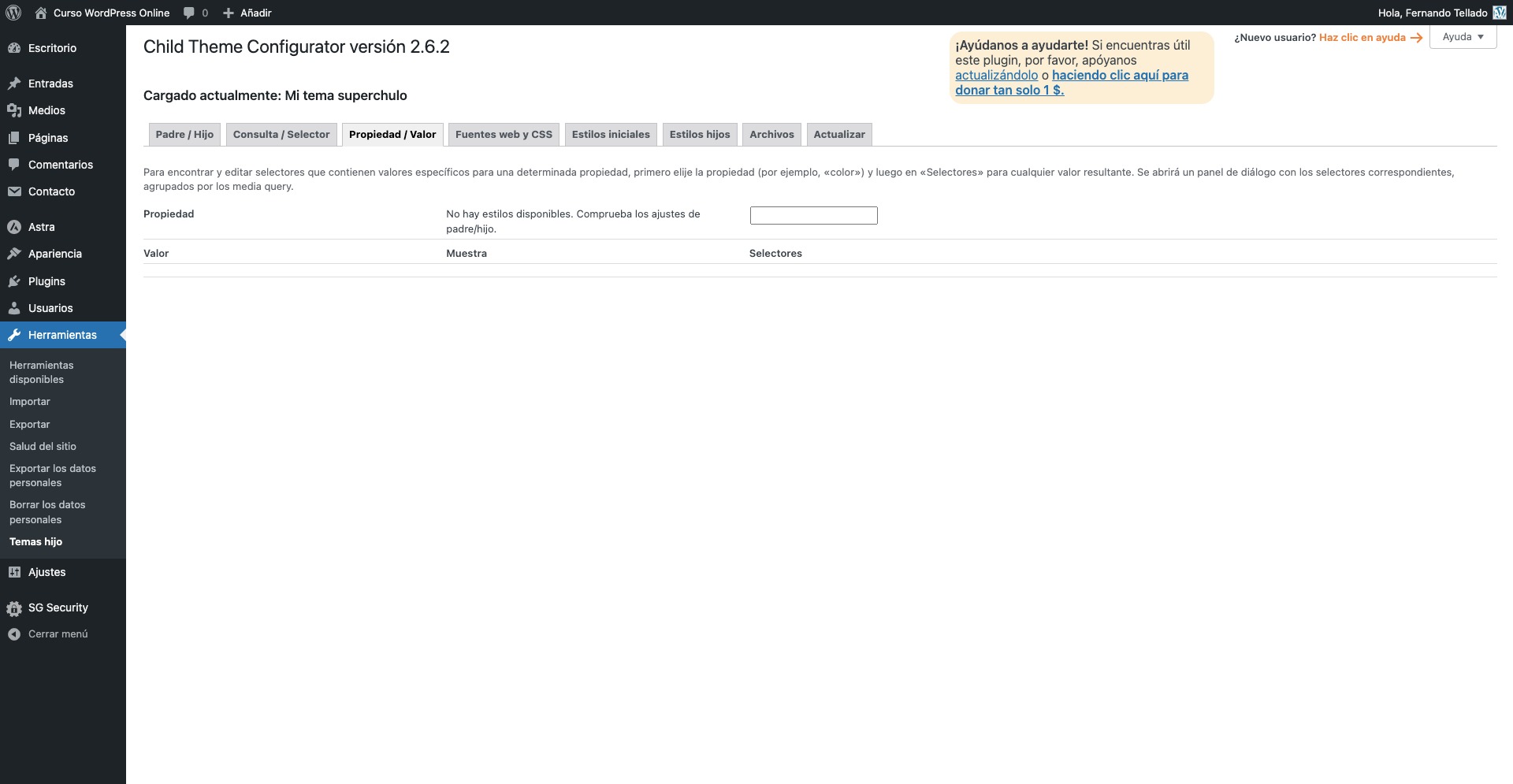Screen dimensions: 1513x784
Task: Click the Escritorio dashboard icon
Action: coord(14,48)
